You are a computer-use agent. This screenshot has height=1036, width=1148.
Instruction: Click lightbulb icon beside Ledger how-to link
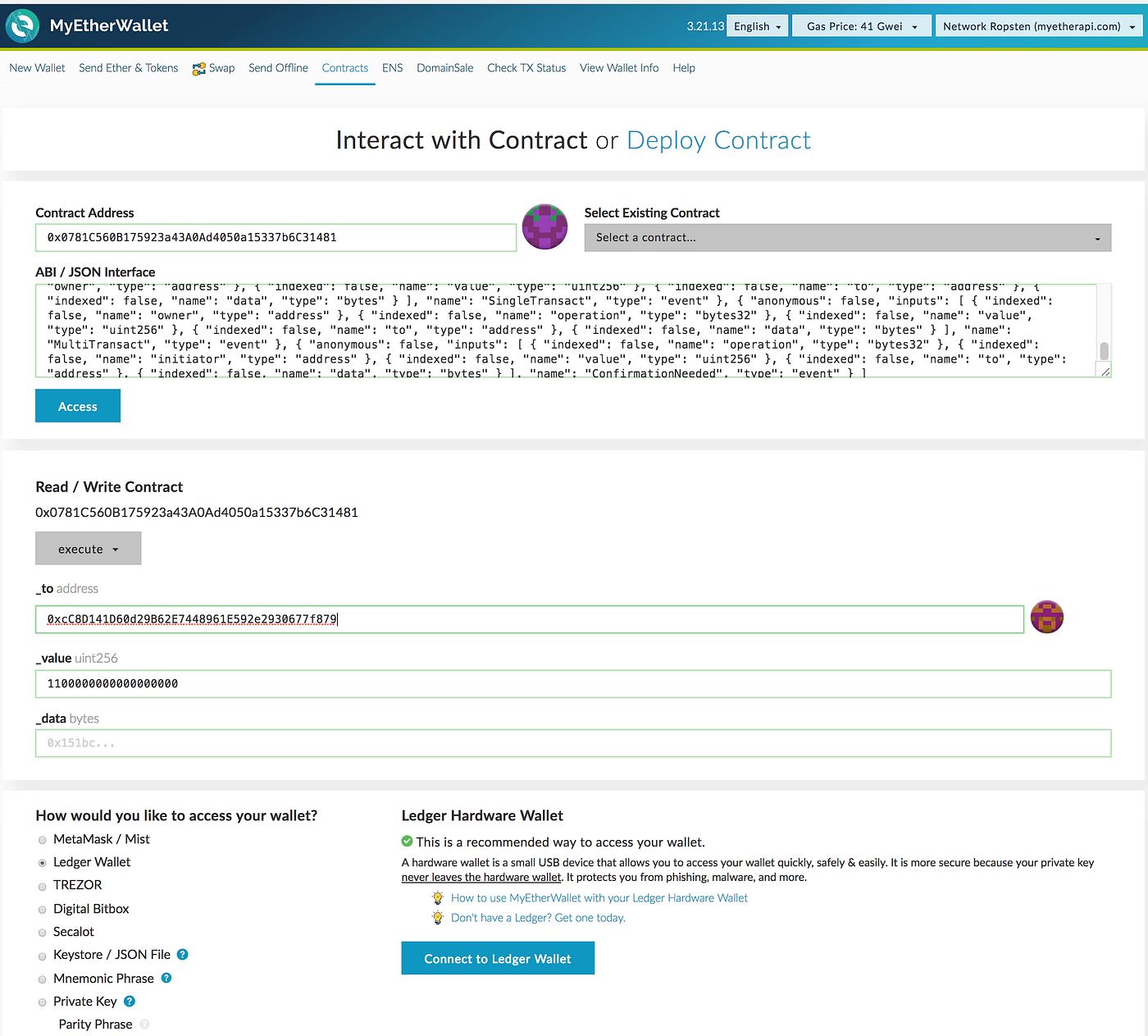[x=438, y=898]
